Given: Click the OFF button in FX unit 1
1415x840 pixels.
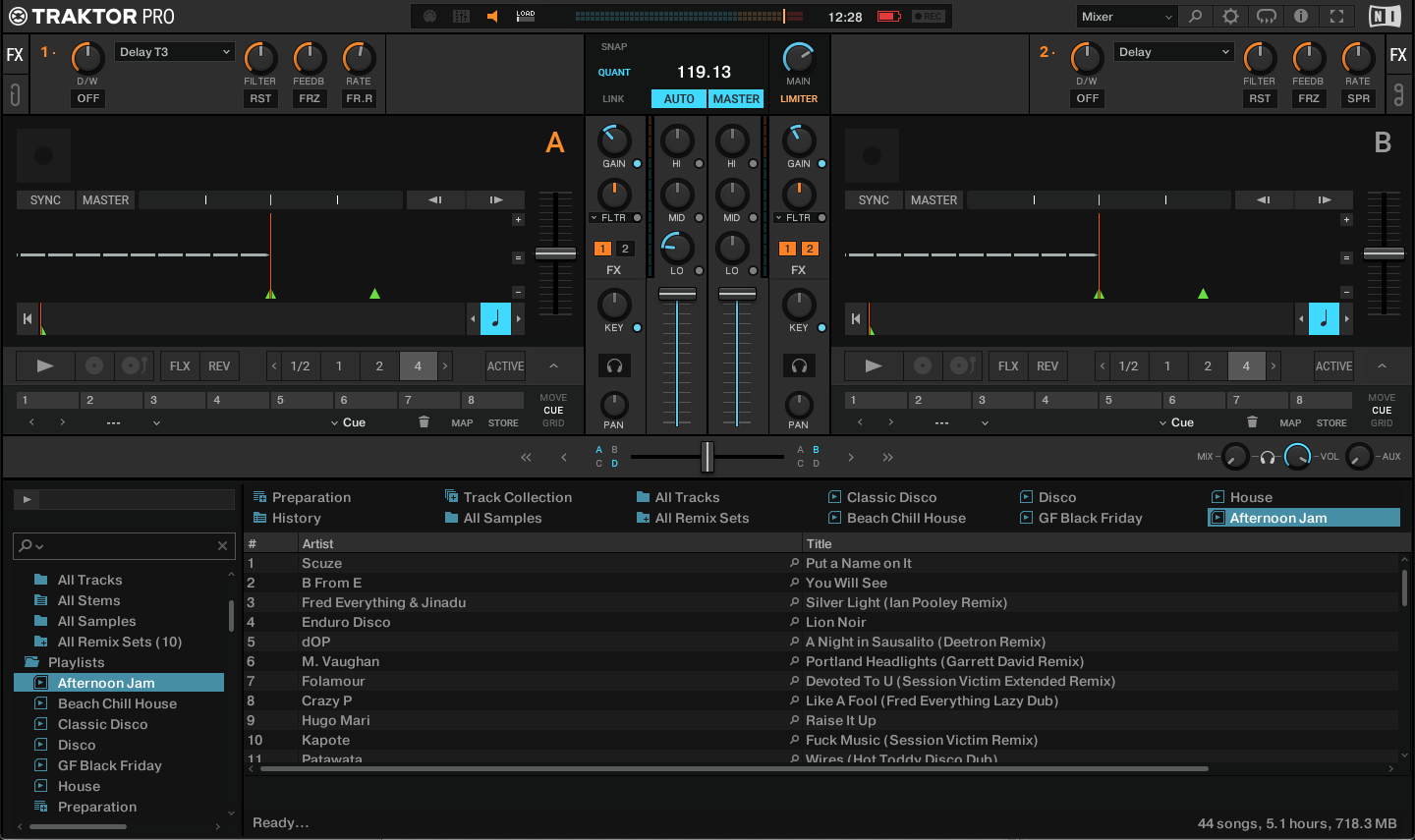Looking at the screenshot, I should click(88, 98).
